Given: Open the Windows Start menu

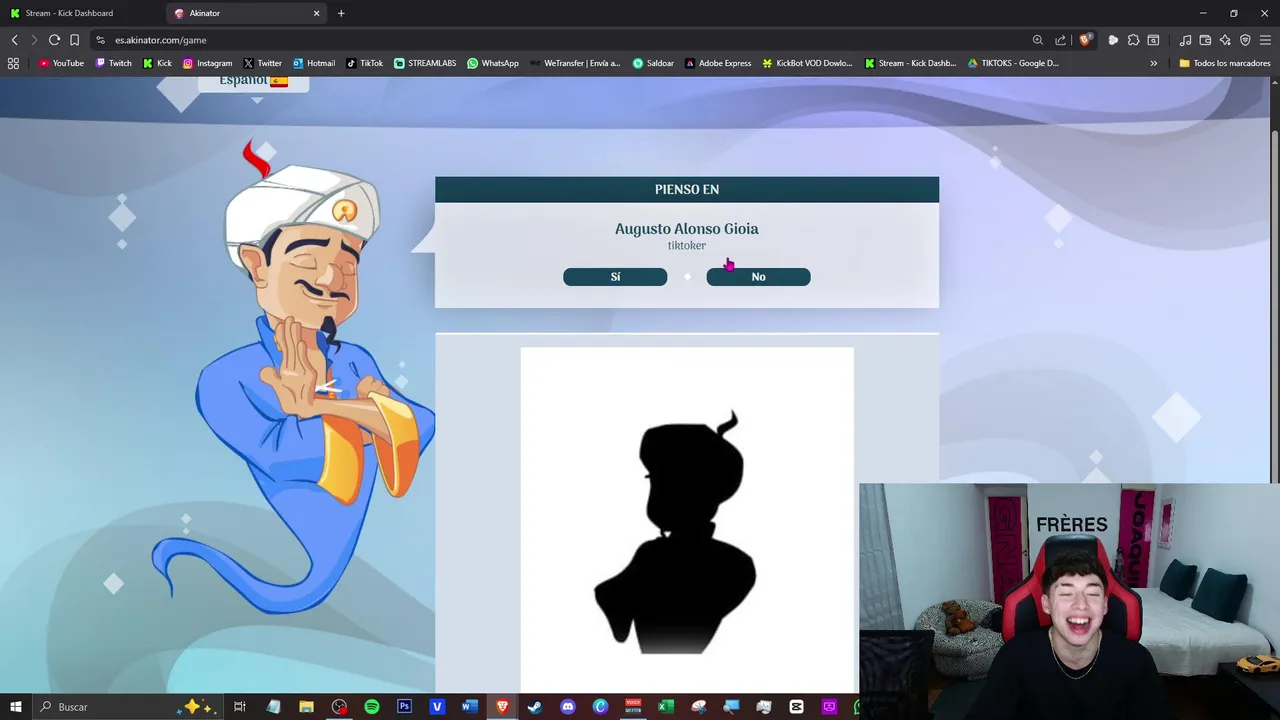Looking at the screenshot, I should pos(15,707).
